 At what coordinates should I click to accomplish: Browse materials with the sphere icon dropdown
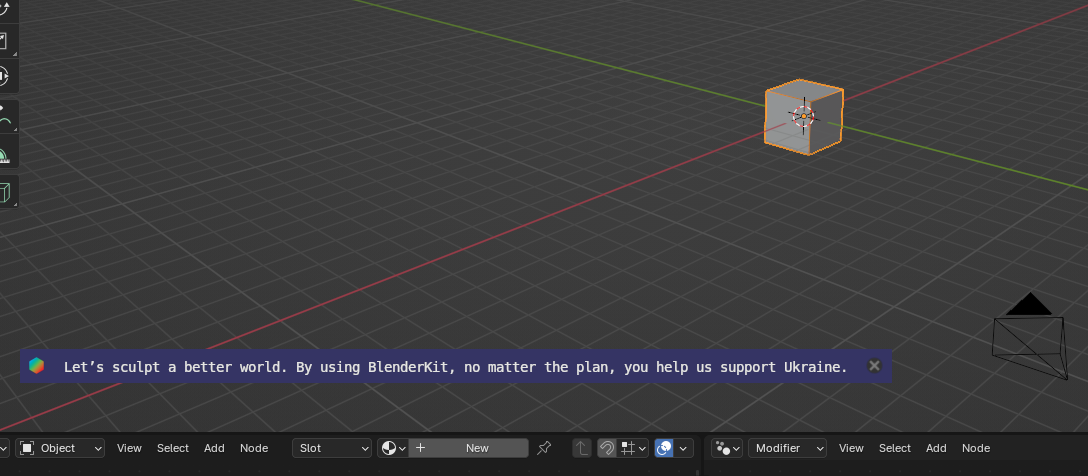point(393,448)
